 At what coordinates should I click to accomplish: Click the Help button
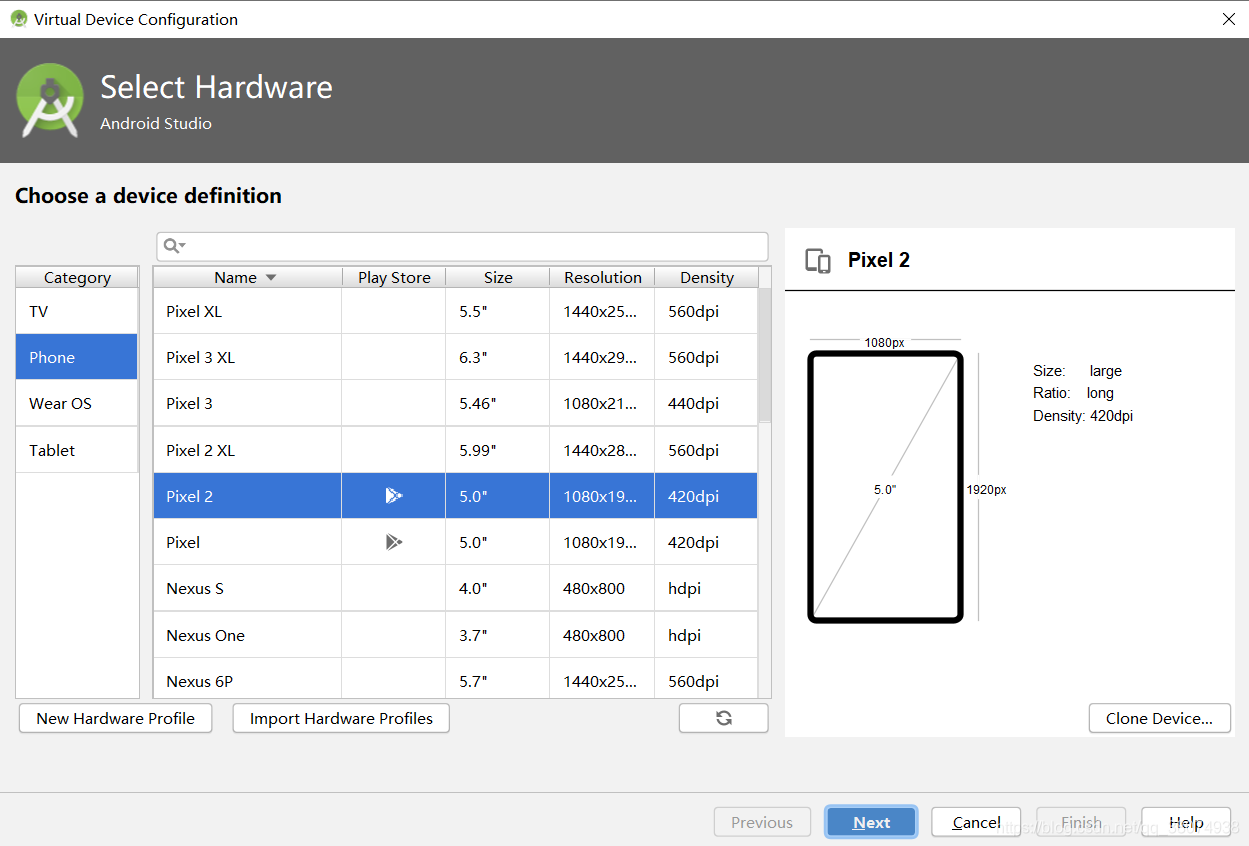point(1186,822)
